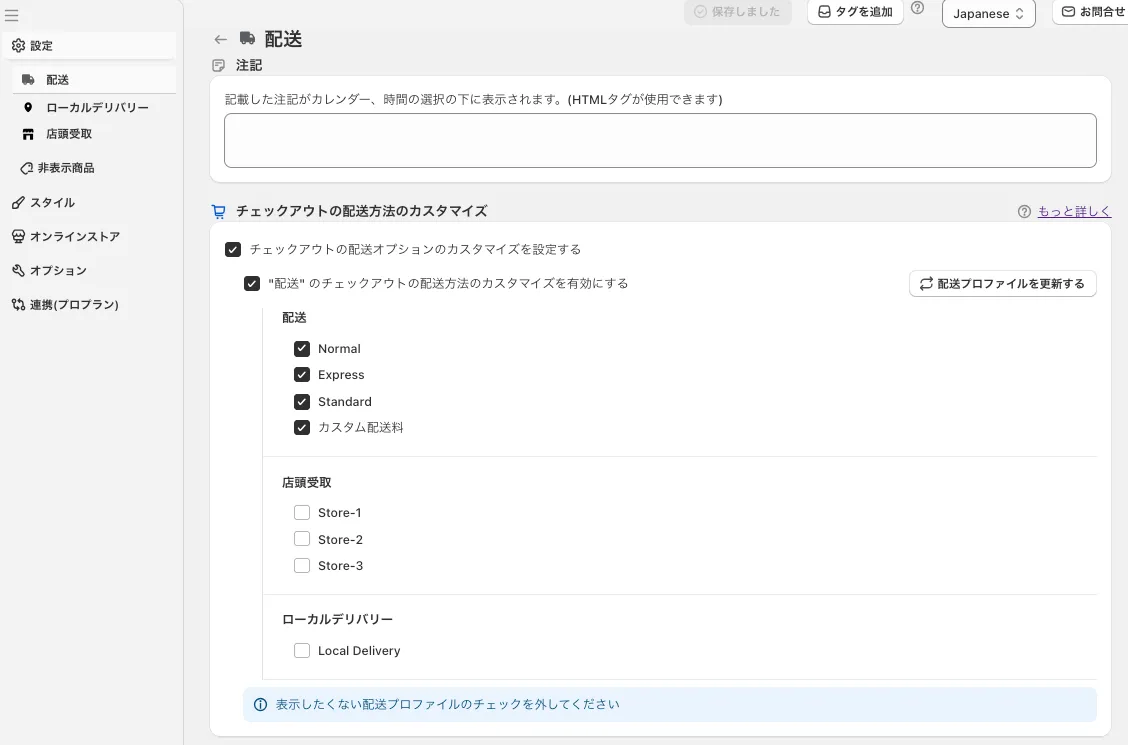The image size is (1128, 745).
Task: Click the shopping cart icon next to チェックアウトの配送方法のカスタマイズ
Action: 218,211
